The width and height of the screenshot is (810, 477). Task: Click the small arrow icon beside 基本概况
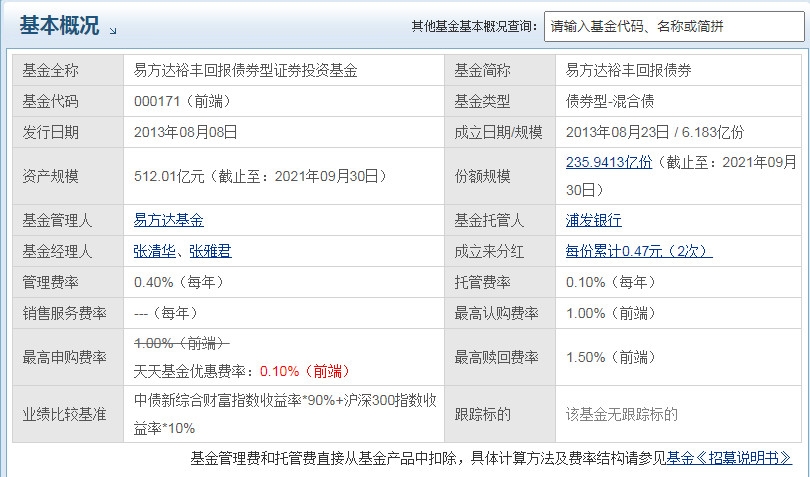pyautogui.click(x=113, y=31)
